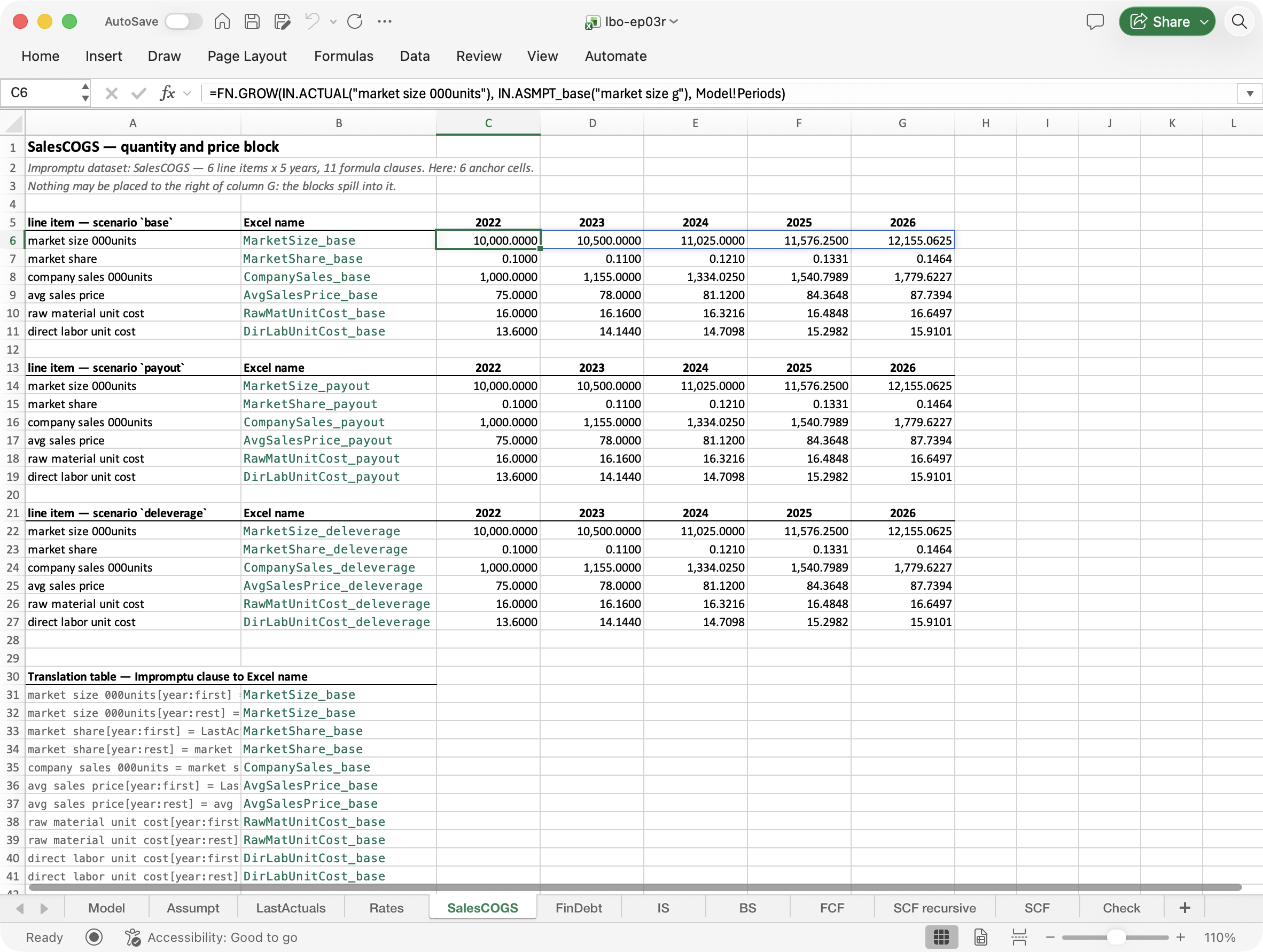Select cell CompanySales_payout
Screen dimensions: 1263x952
(338, 422)
